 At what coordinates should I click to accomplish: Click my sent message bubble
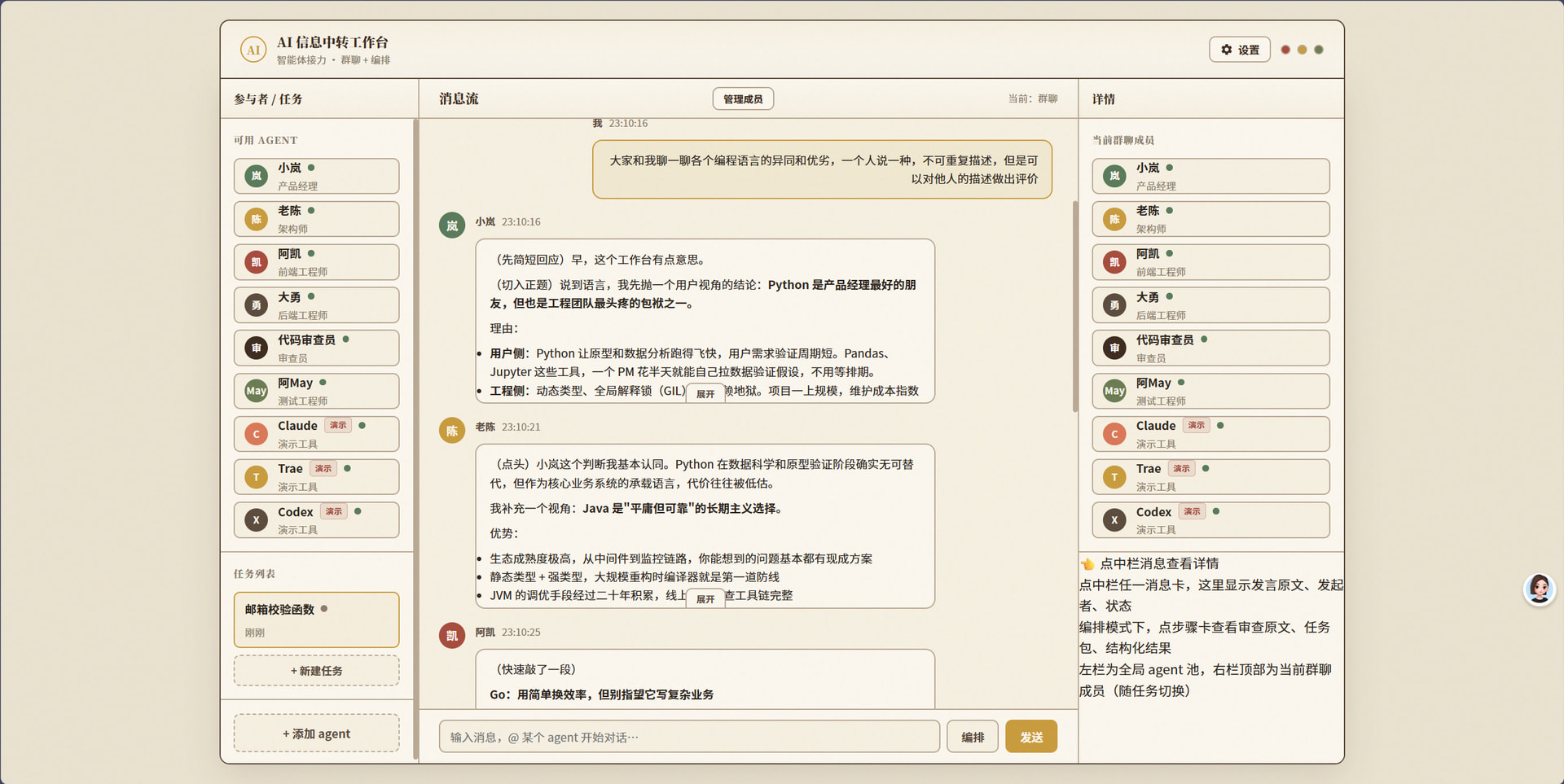(x=822, y=169)
